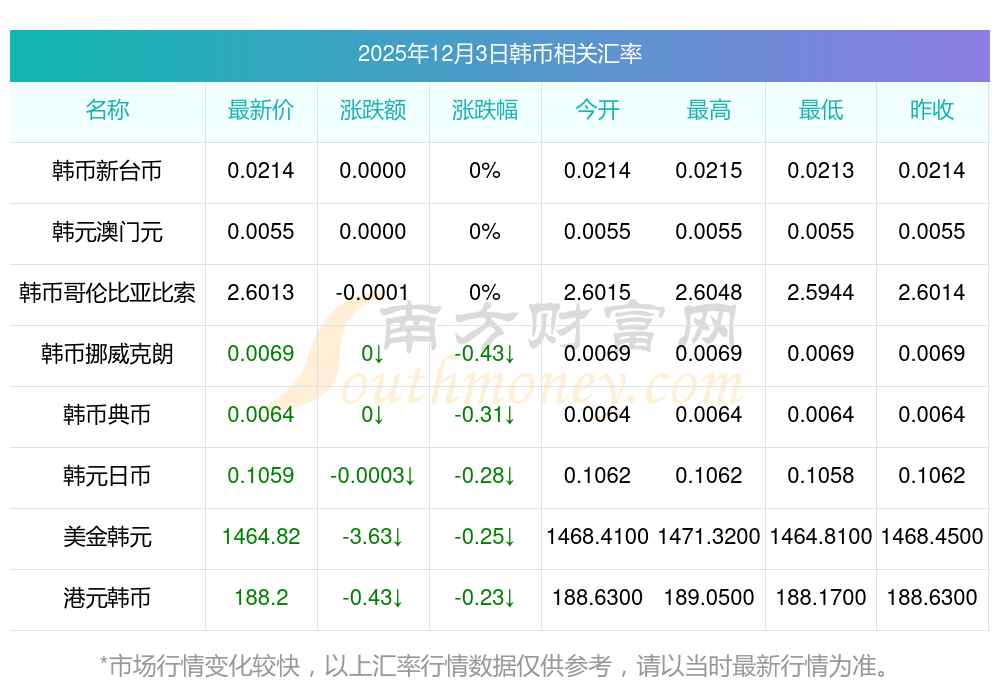The width and height of the screenshot is (1000, 697).
Task: Select the 韩币哥伦比亚比索 row label
Action: (x=107, y=293)
